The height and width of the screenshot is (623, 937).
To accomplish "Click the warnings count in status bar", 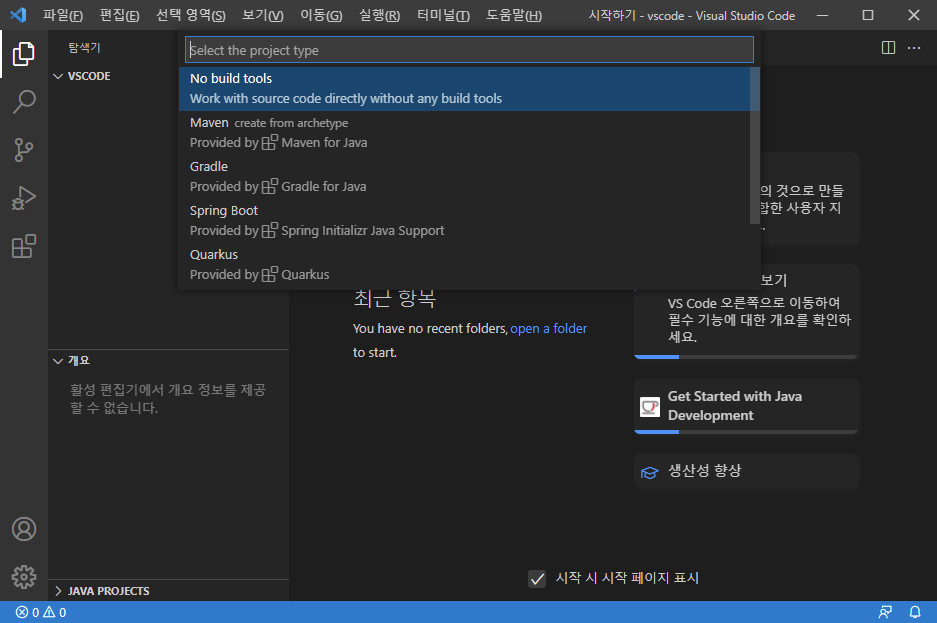I will tap(54, 612).
